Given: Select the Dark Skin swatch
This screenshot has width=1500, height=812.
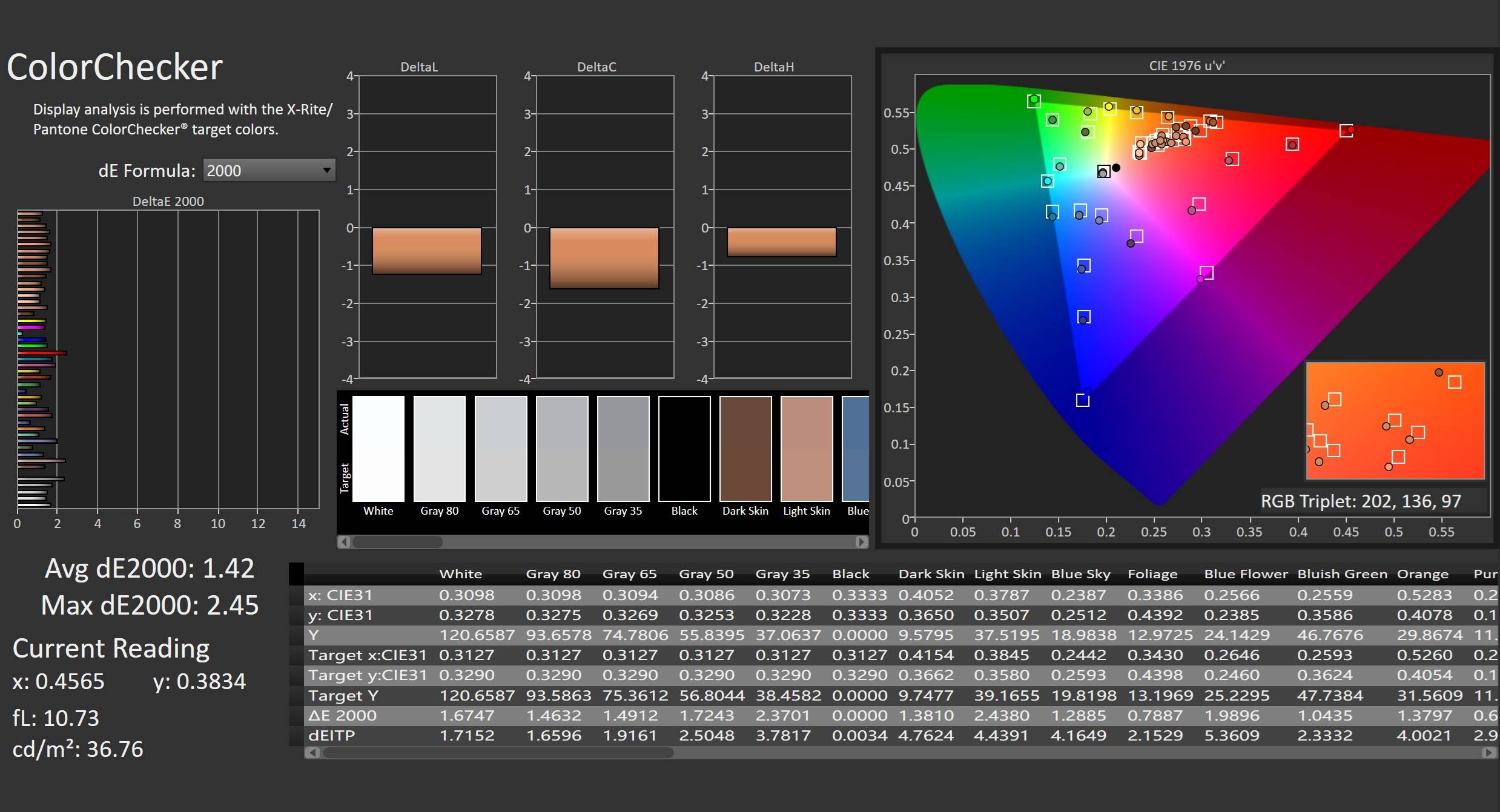Looking at the screenshot, I should click(745, 449).
